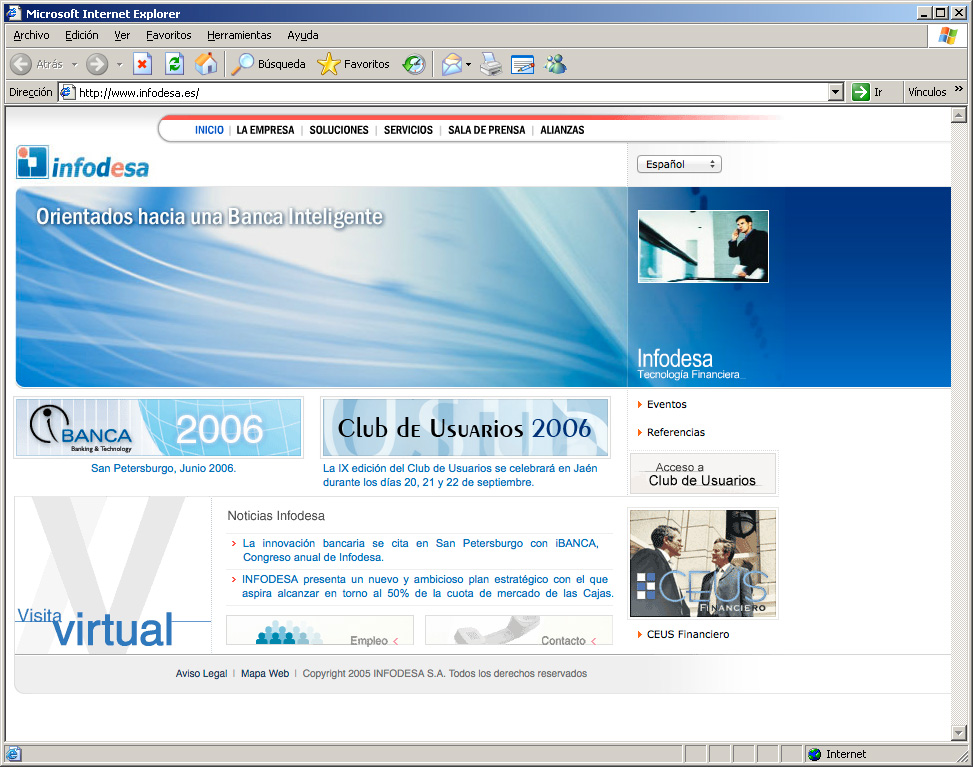Expand the mail icon dropdown arrow
Screen dimensions: 973x767
tap(468, 65)
